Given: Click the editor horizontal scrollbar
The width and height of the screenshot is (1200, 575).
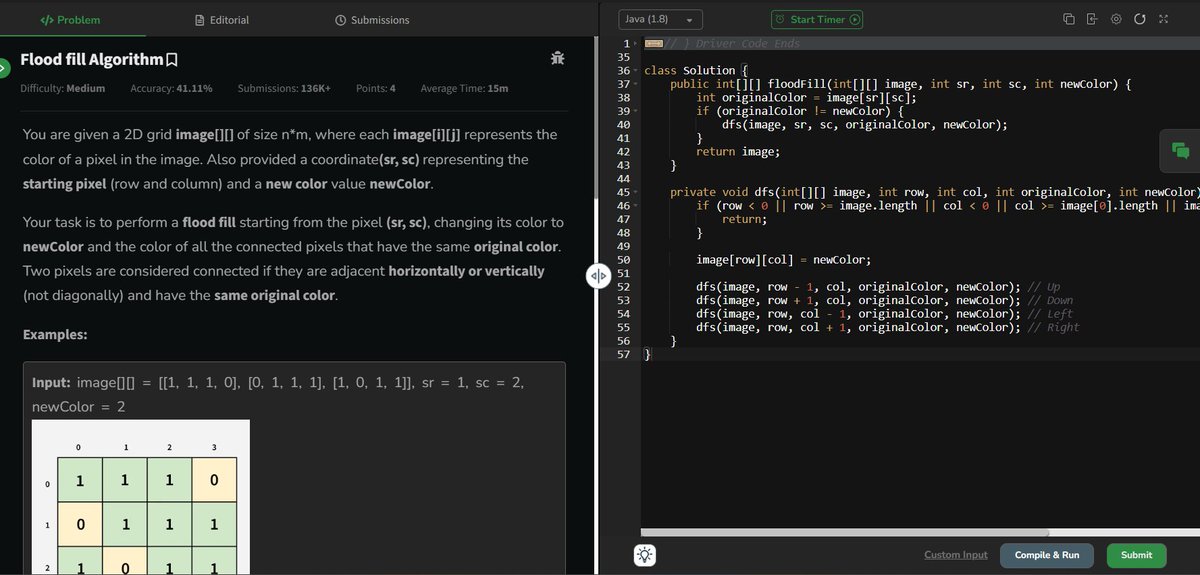Looking at the screenshot, I should click(x=845, y=532).
